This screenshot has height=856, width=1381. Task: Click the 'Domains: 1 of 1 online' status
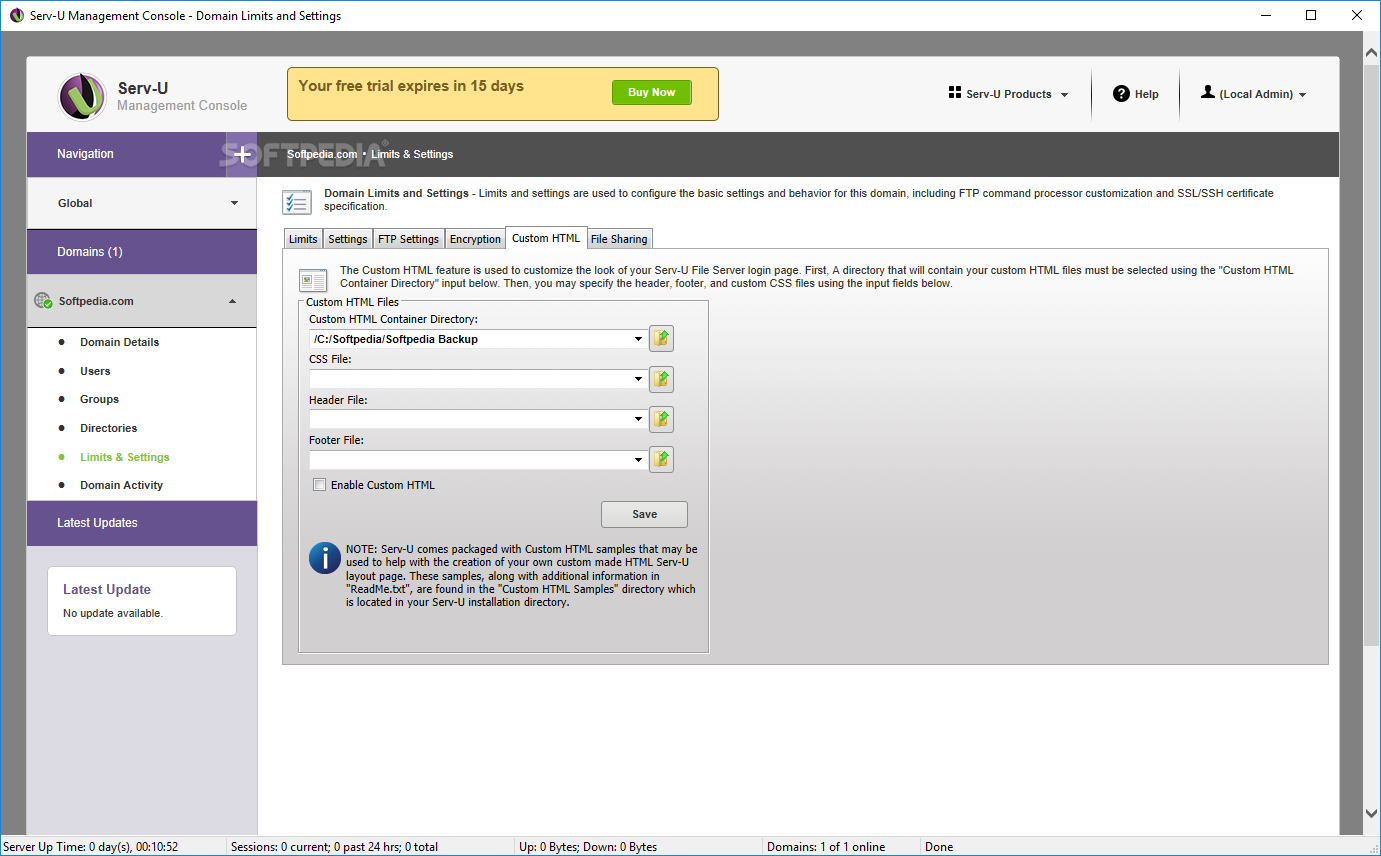click(826, 847)
